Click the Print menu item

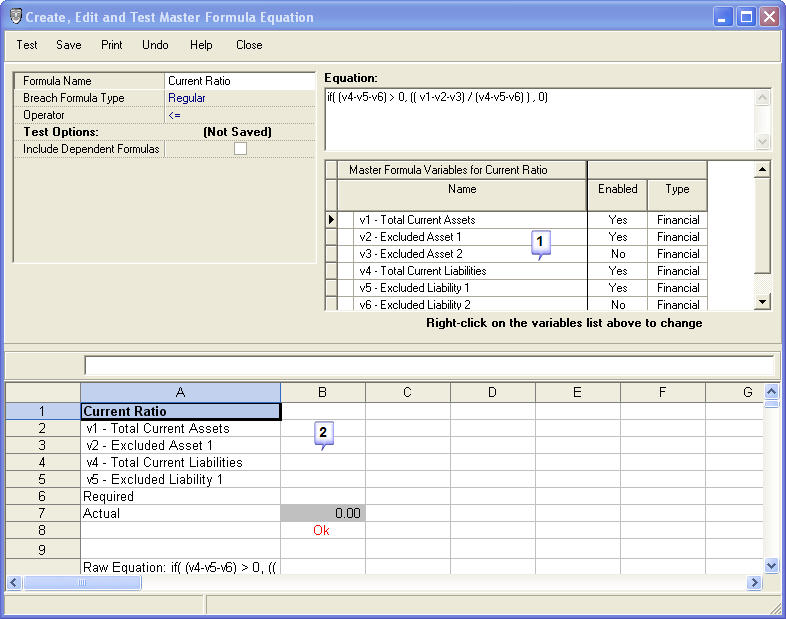[111, 45]
